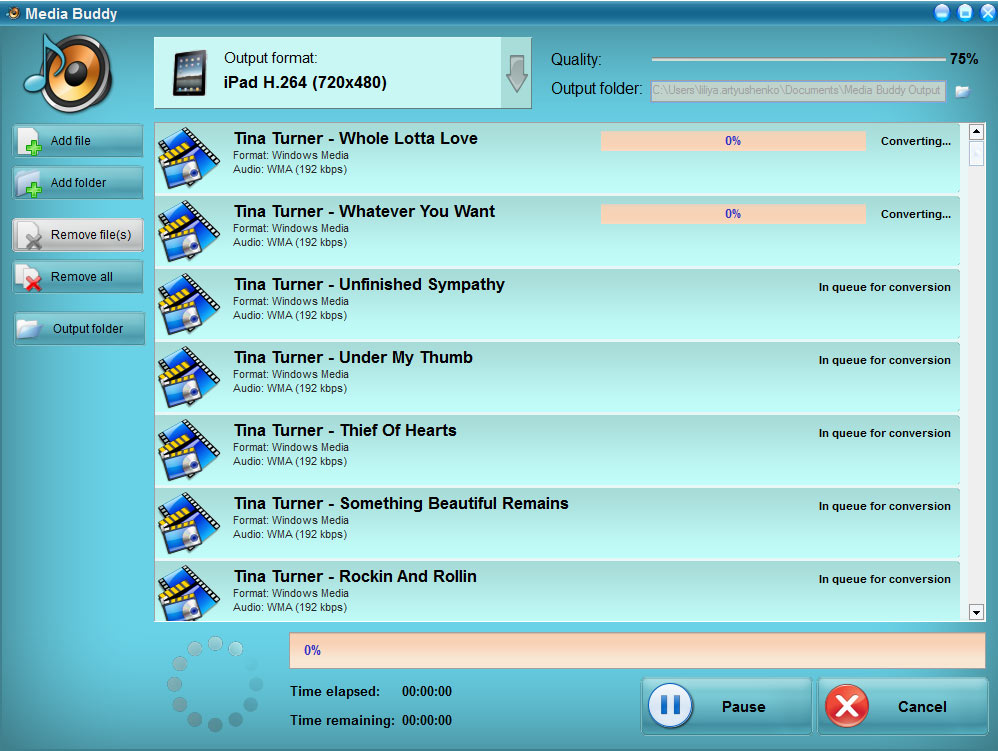Close the Media Buddy window
Screen dimensions: 998x751
click(x=988, y=13)
